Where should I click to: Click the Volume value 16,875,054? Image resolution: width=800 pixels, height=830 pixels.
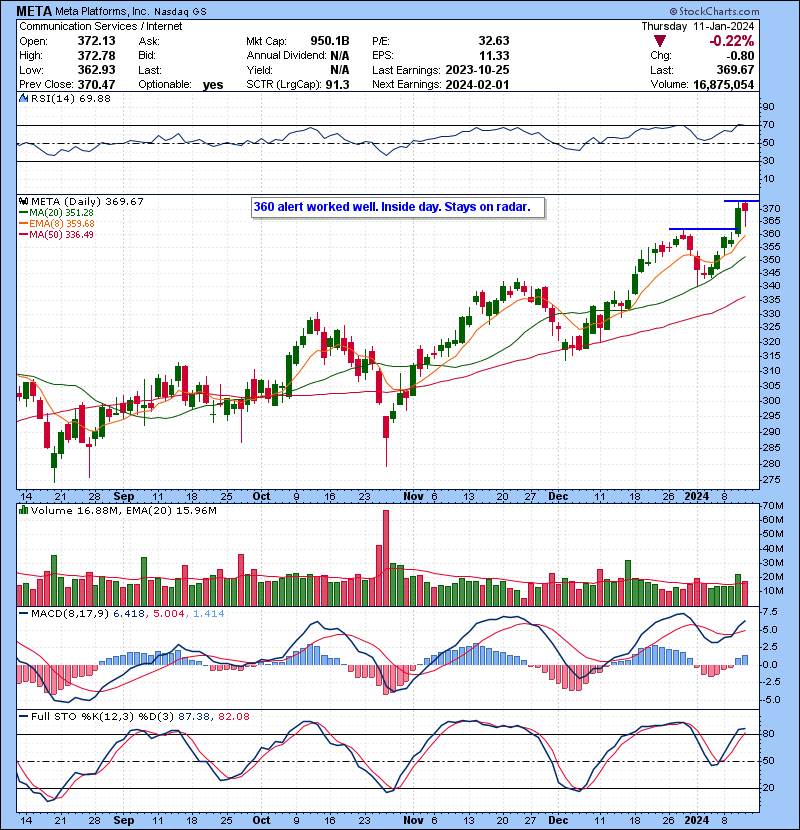click(x=723, y=84)
